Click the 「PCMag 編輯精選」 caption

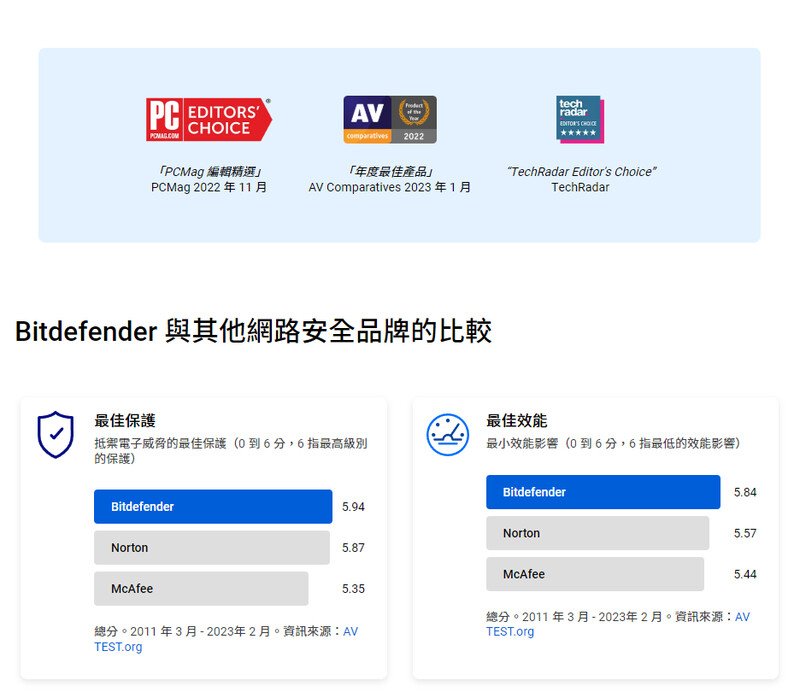209,172
